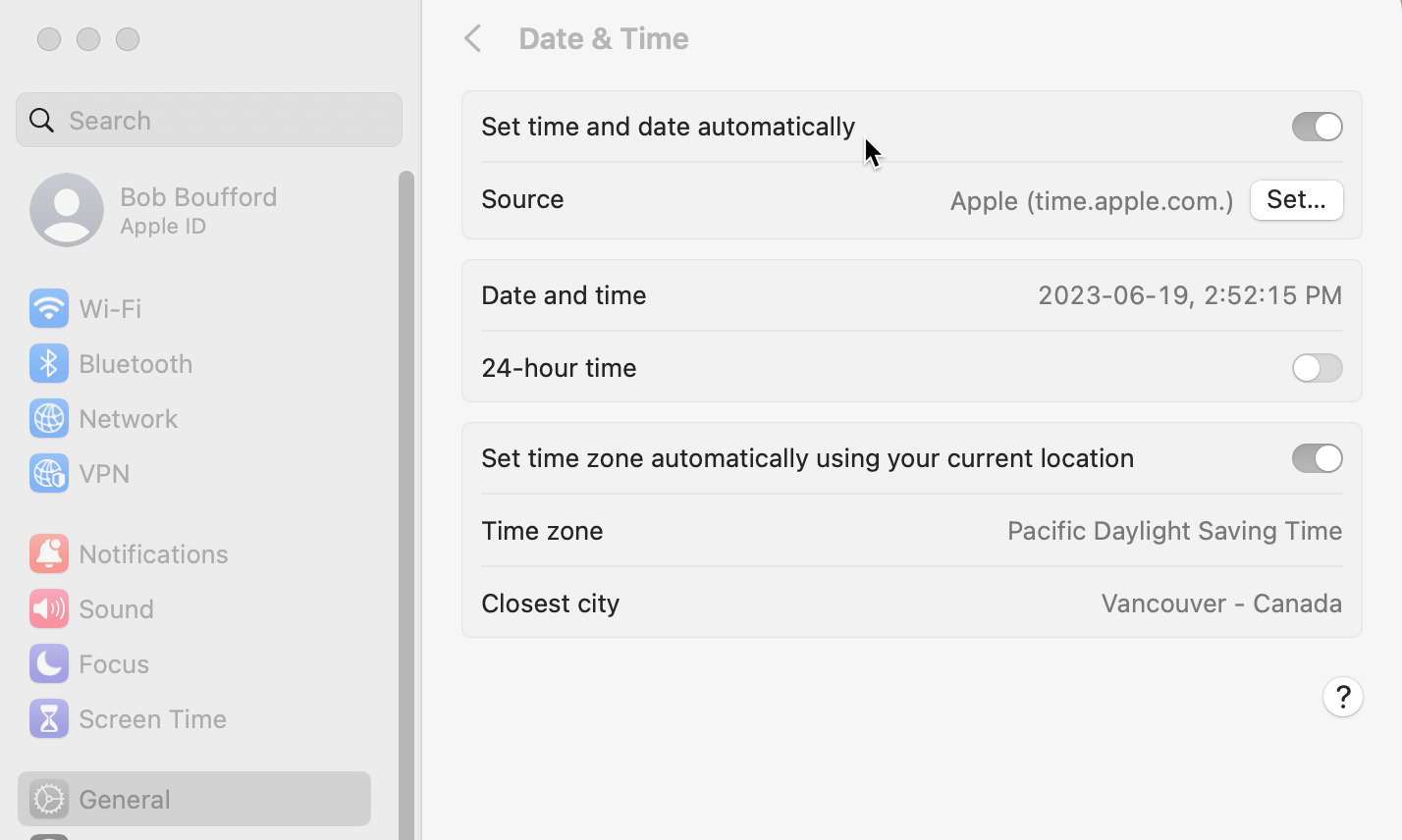Enable the 24-hour time switch

[1317, 368]
